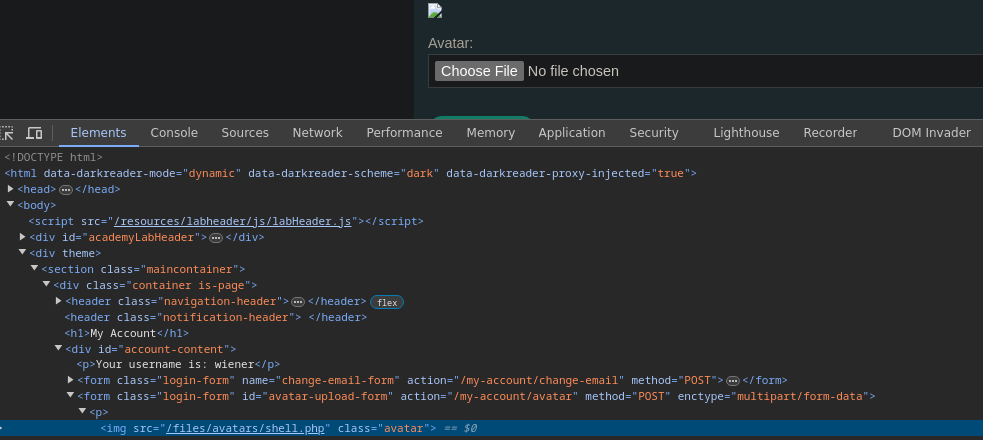Open the Memory tab
This screenshot has height=440, width=983.
point(491,133)
